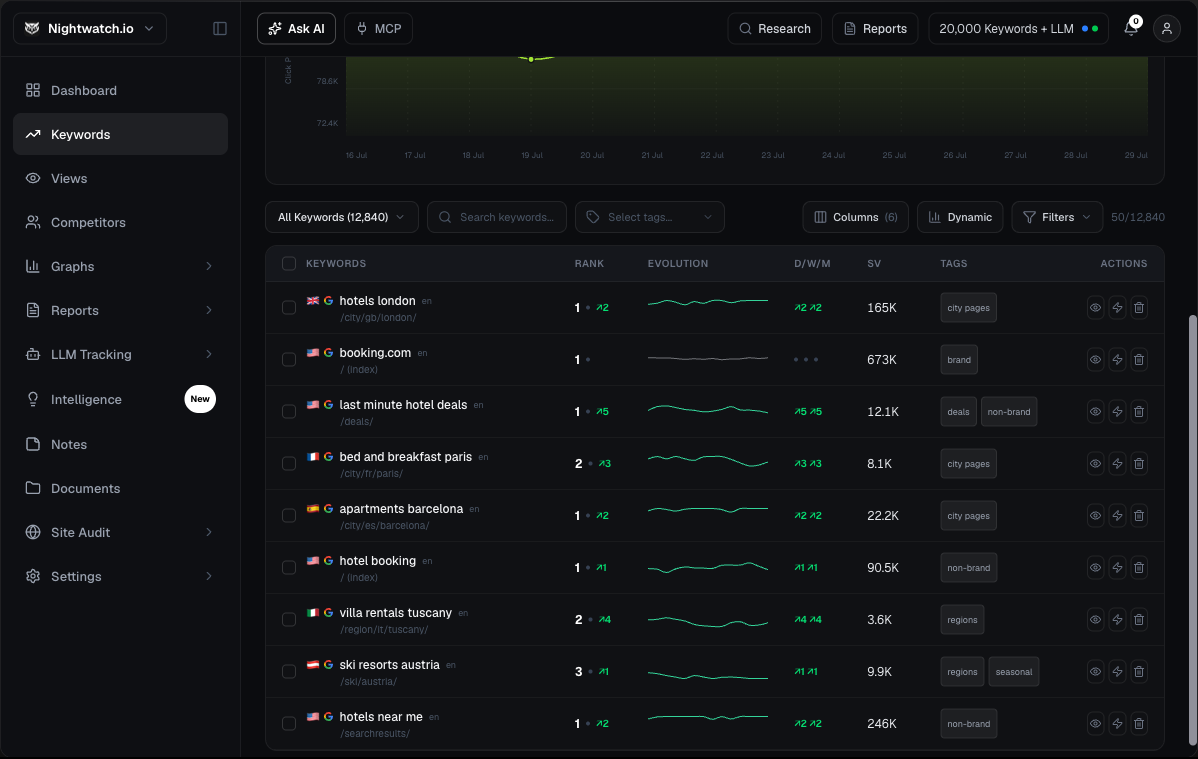Toggle the sidebar collapse icon
The image size is (1198, 759).
(x=219, y=28)
